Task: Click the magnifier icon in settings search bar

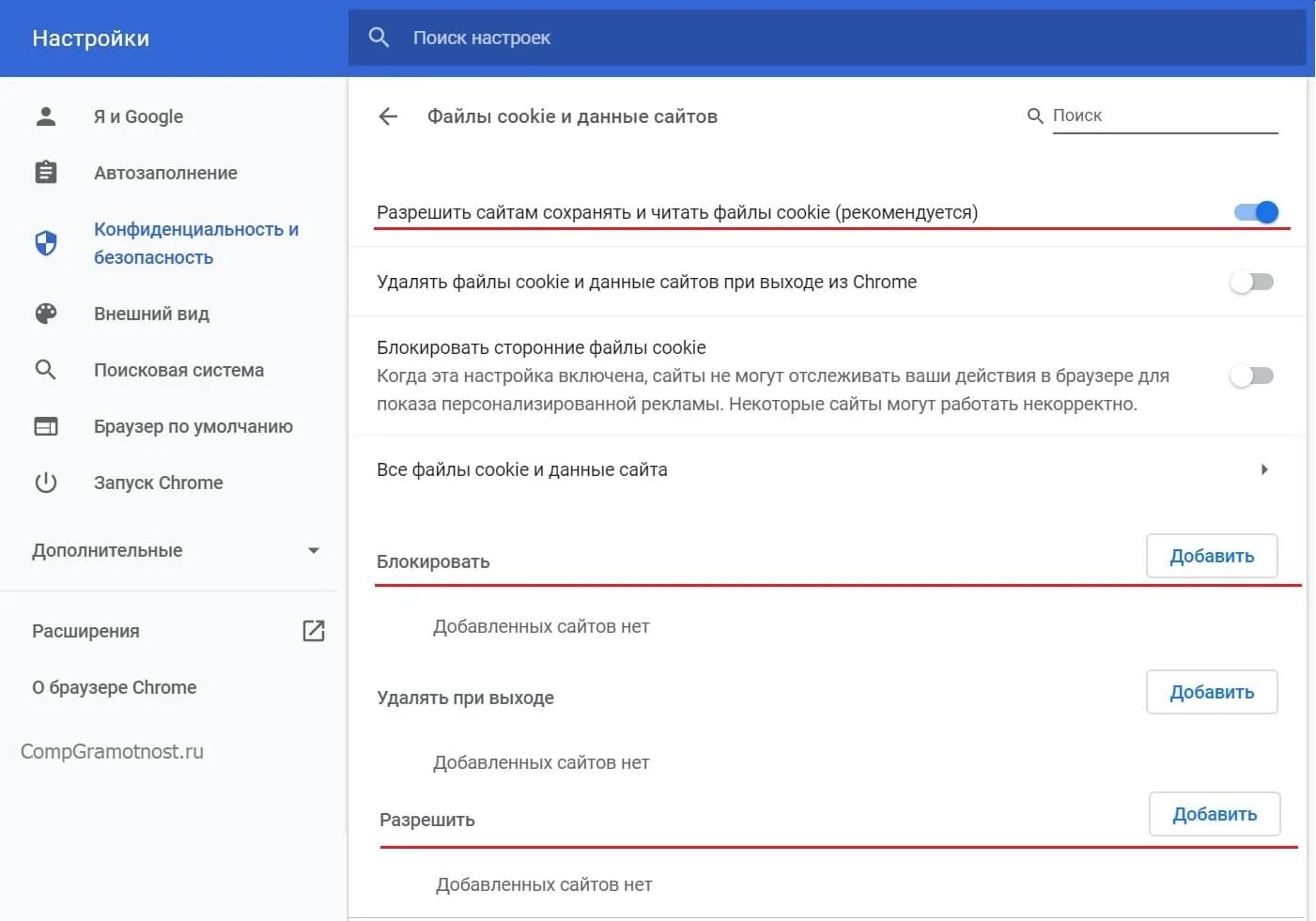Action: pyautogui.click(x=379, y=38)
